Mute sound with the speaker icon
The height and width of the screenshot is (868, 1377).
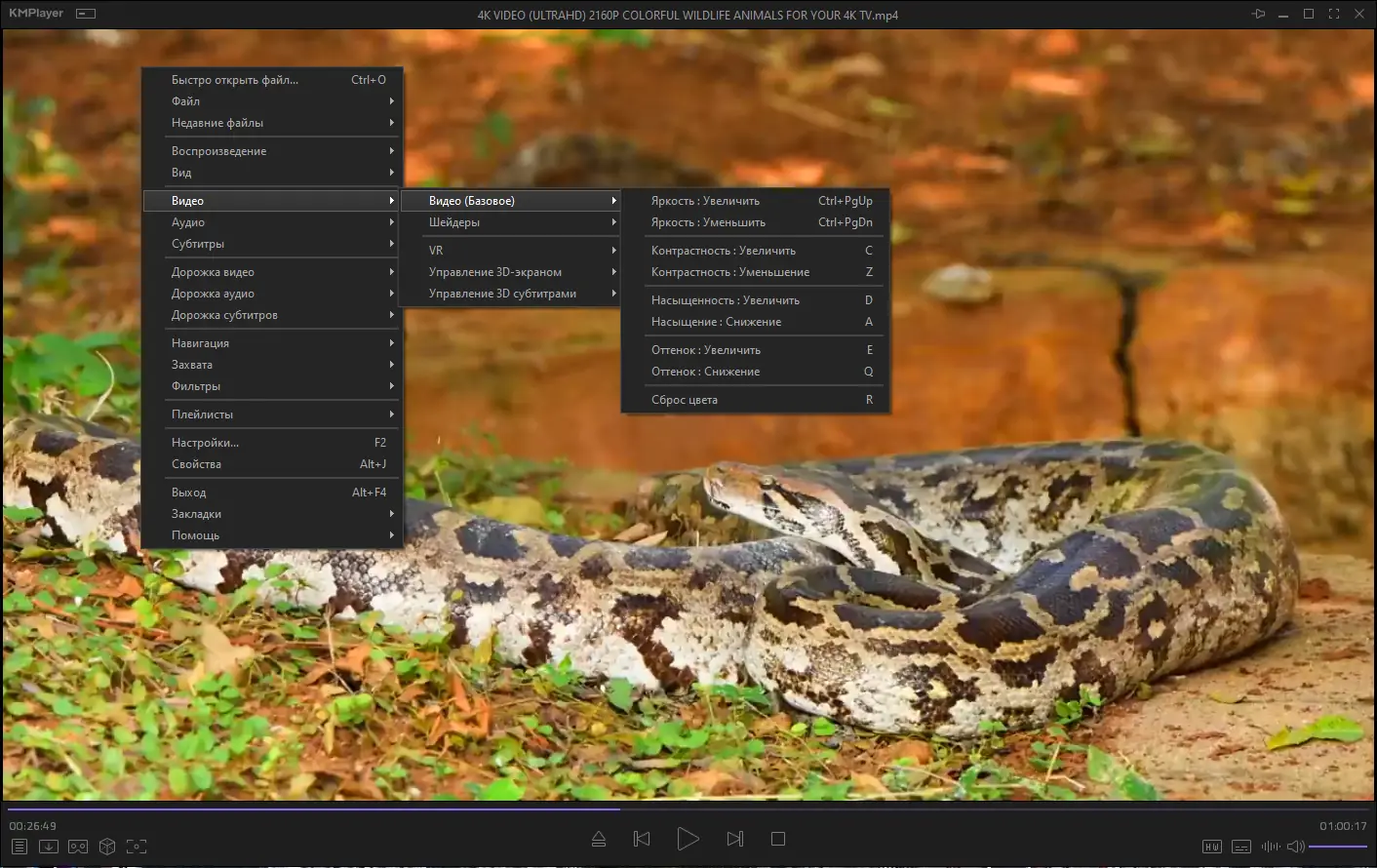click(1295, 847)
